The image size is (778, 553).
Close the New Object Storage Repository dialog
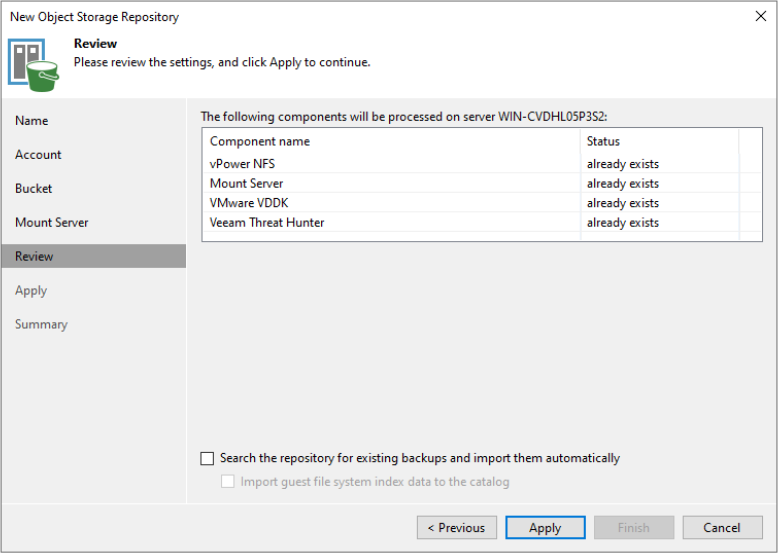(761, 16)
